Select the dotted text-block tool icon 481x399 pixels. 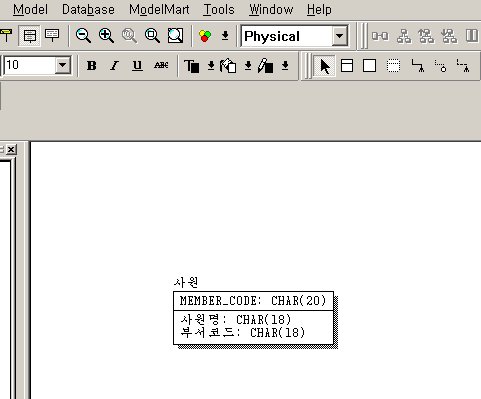393,66
